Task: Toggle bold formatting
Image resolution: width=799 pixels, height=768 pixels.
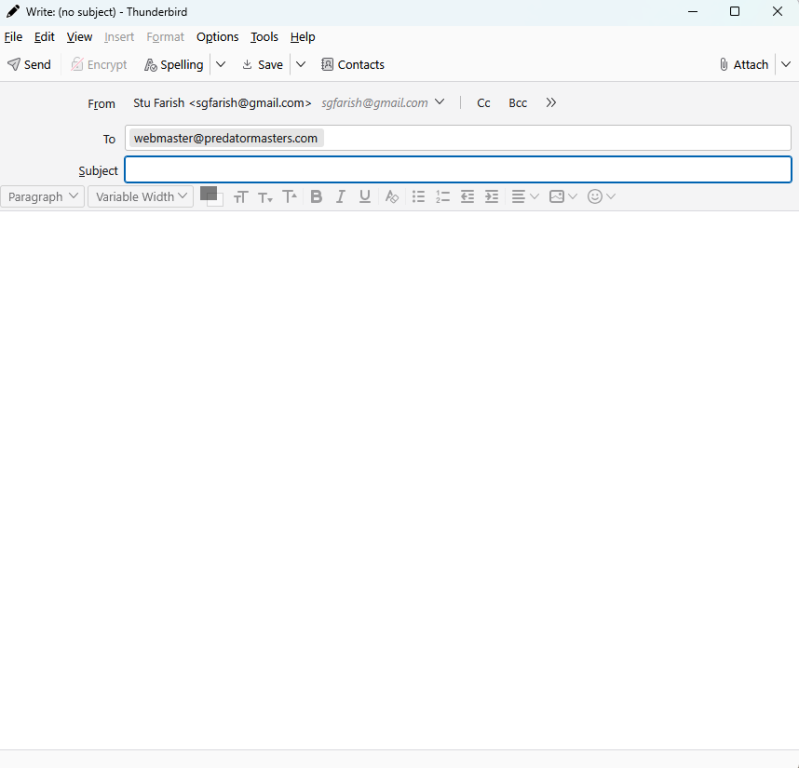Action: [316, 197]
